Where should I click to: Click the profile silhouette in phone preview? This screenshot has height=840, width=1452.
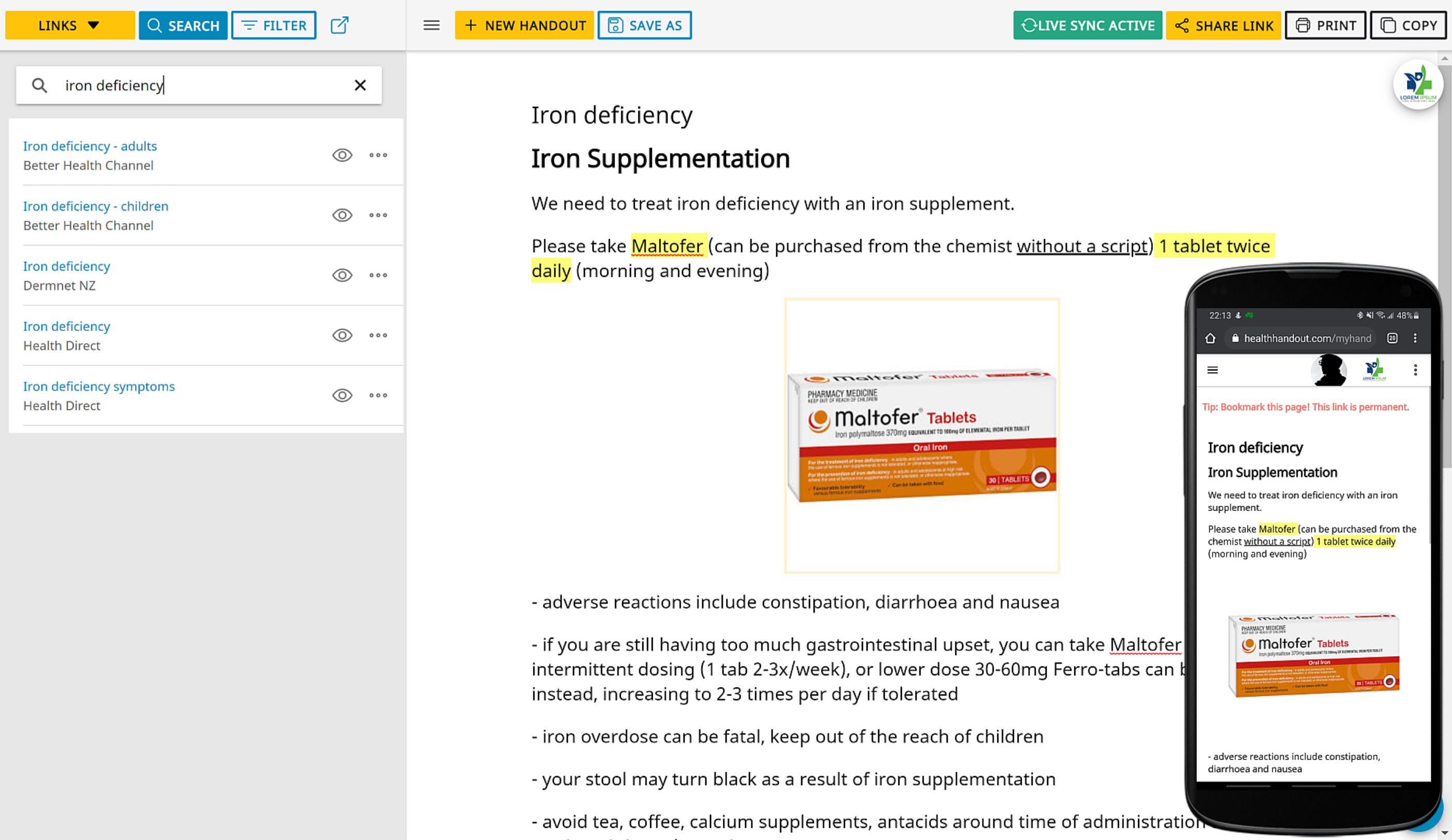coord(1328,370)
